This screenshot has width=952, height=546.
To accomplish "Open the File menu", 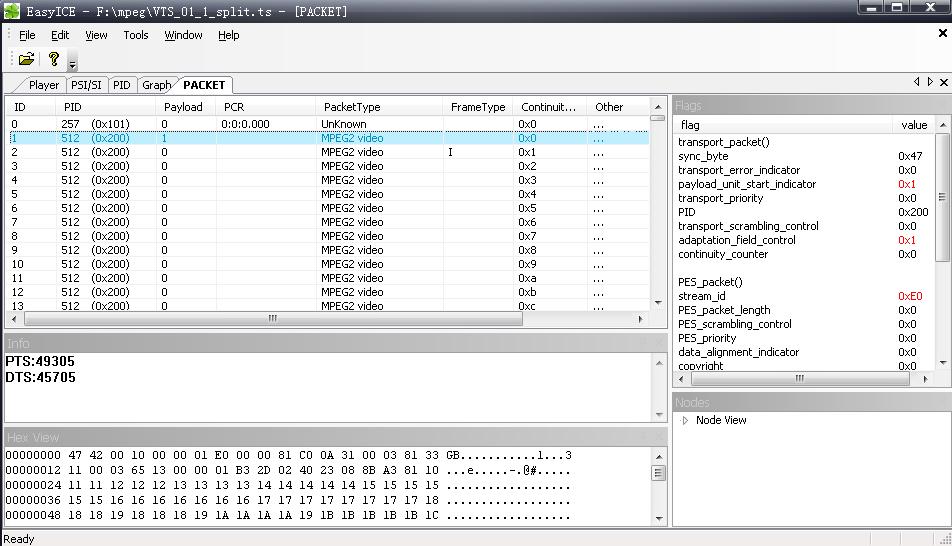I will pos(27,35).
